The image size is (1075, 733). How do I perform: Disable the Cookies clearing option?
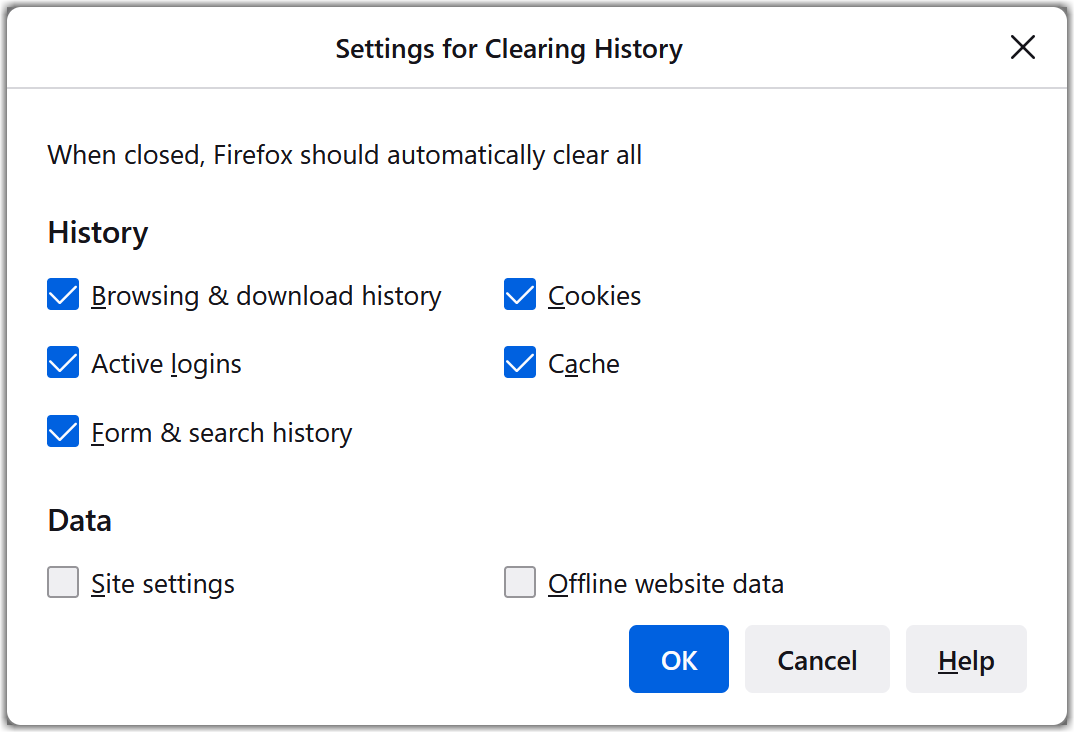pos(520,294)
